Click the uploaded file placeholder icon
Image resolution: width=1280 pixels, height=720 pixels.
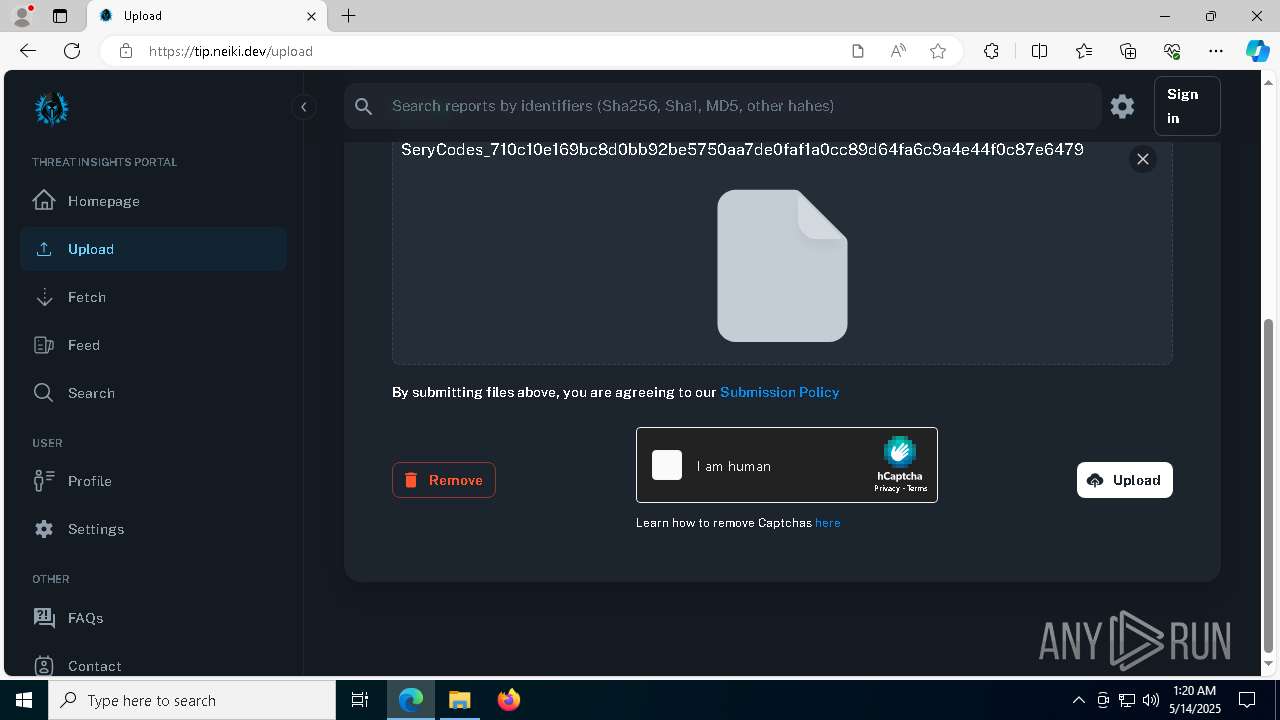(782, 266)
